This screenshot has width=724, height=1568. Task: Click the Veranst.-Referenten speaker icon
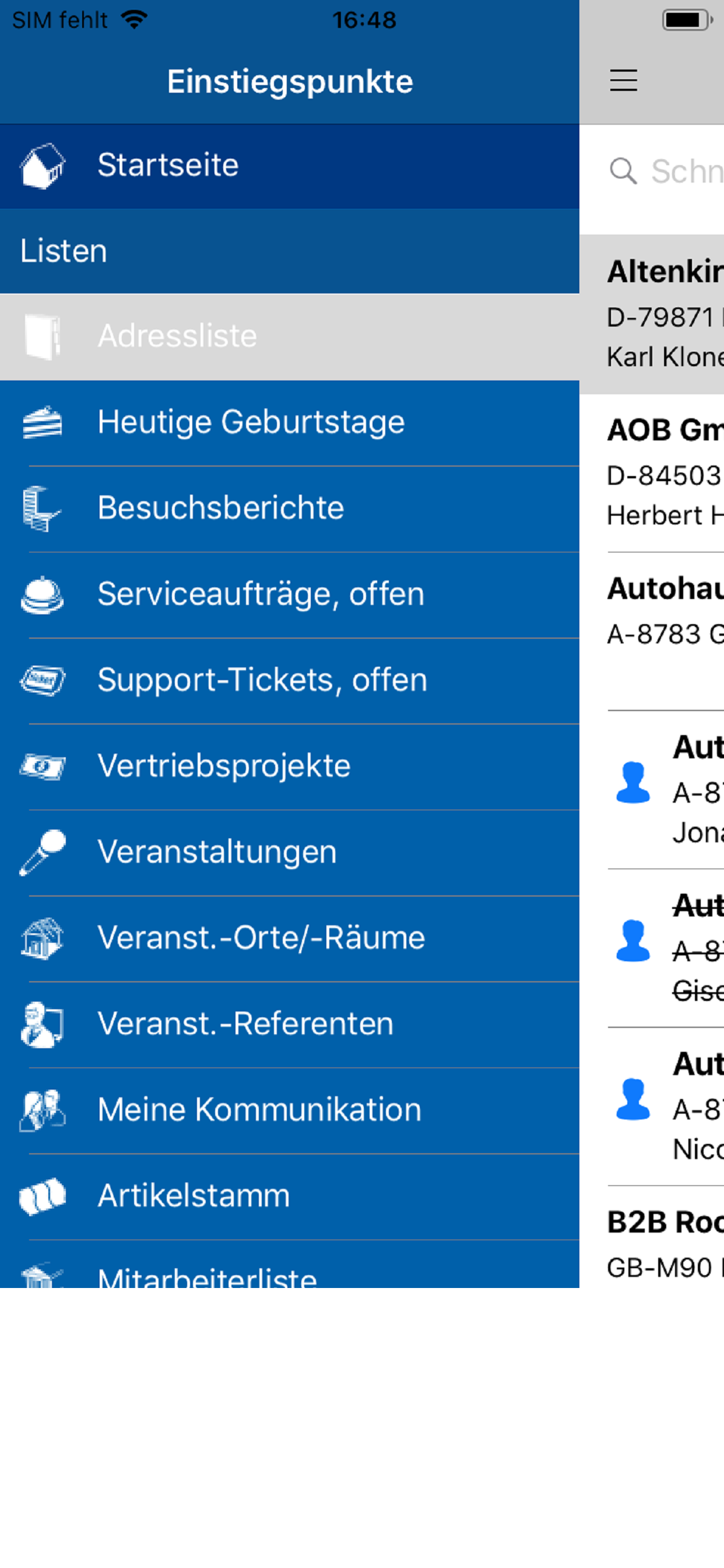click(x=42, y=1024)
